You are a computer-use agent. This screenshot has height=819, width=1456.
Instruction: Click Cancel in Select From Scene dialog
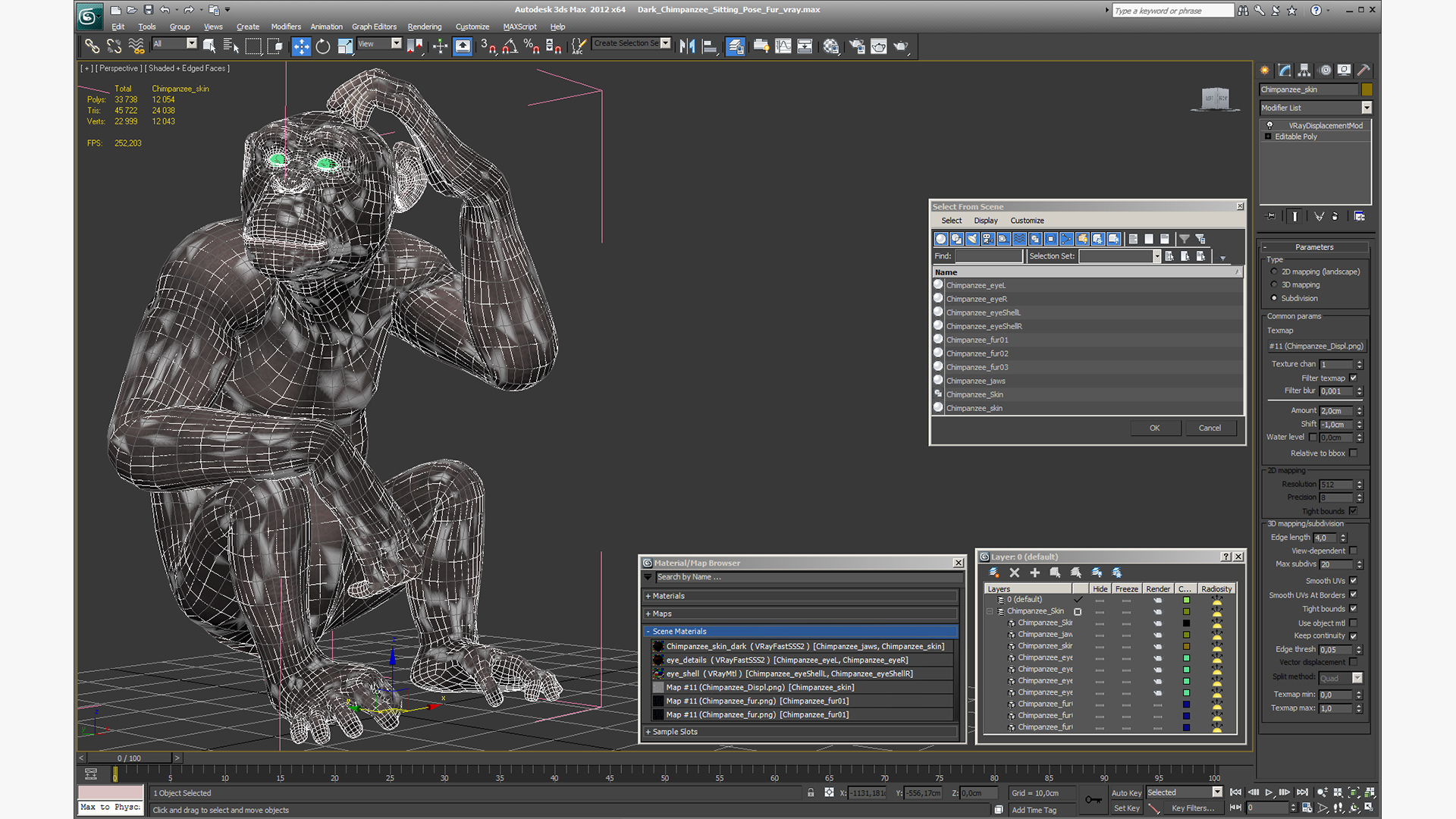(x=1210, y=428)
